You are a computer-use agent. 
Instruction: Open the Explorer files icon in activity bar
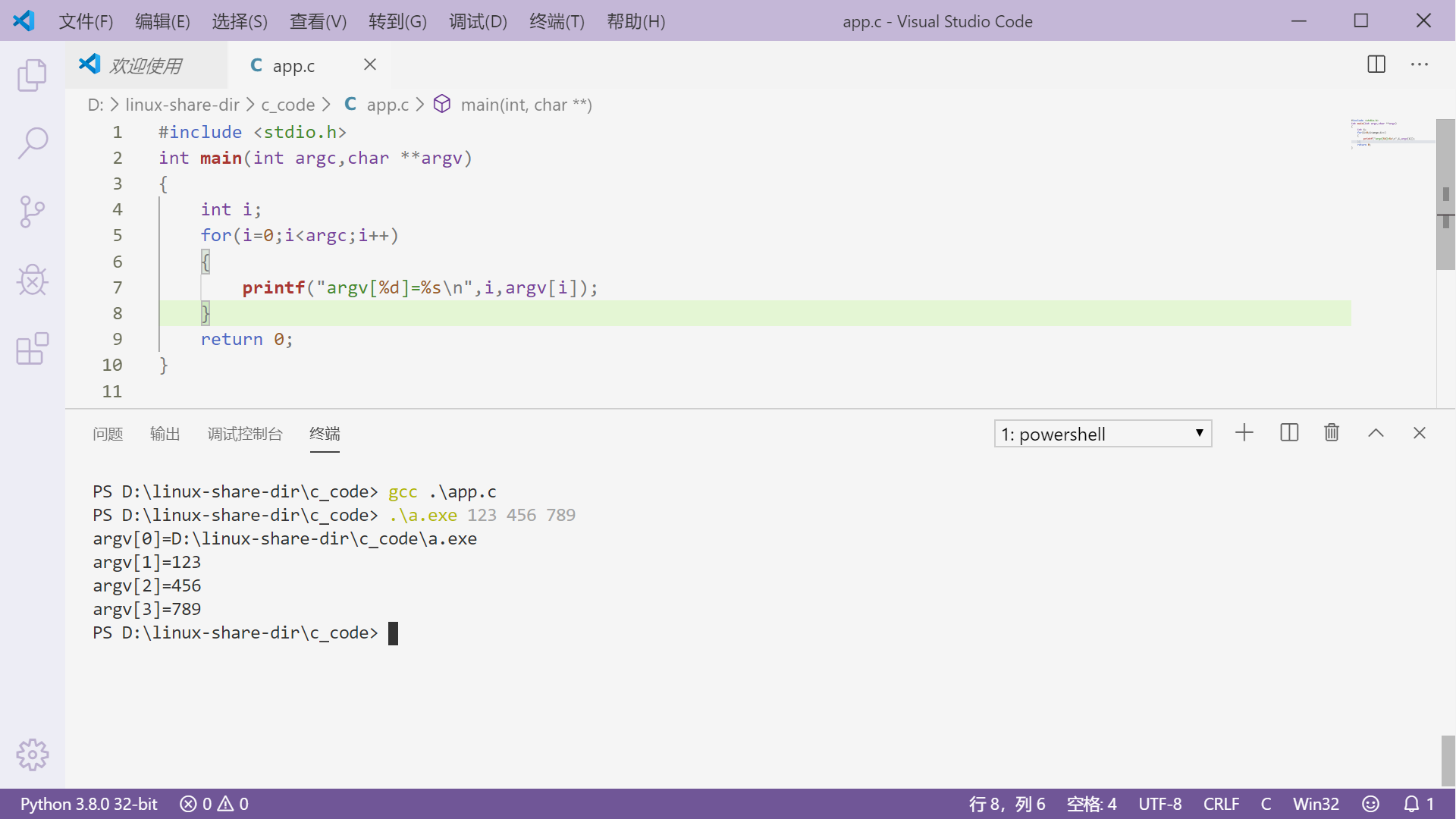(32, 75)
